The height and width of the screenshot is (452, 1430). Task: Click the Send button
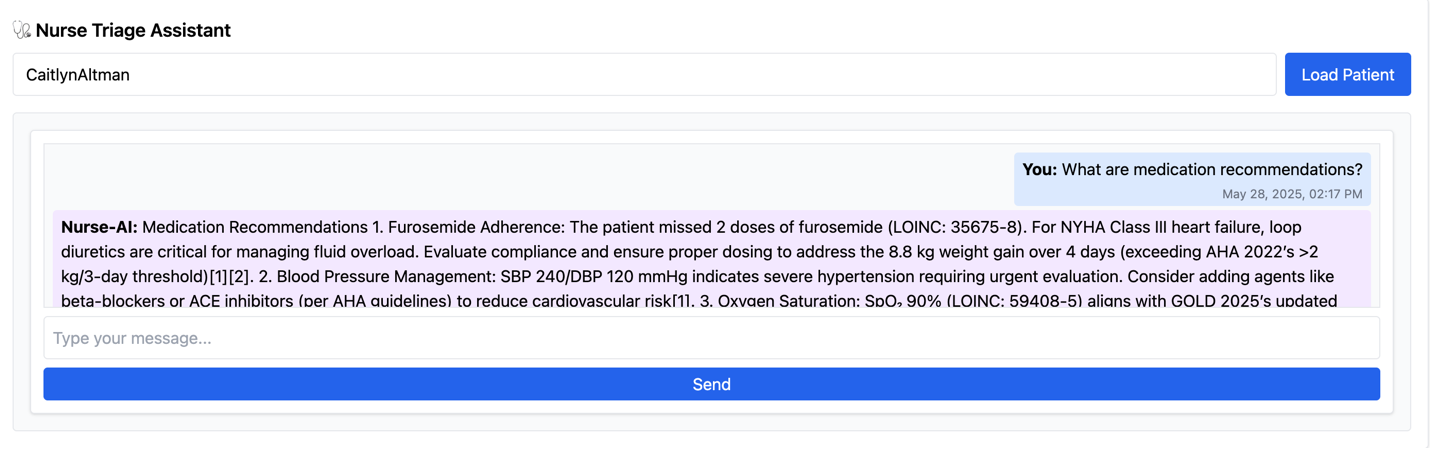(x=711, y=384)
